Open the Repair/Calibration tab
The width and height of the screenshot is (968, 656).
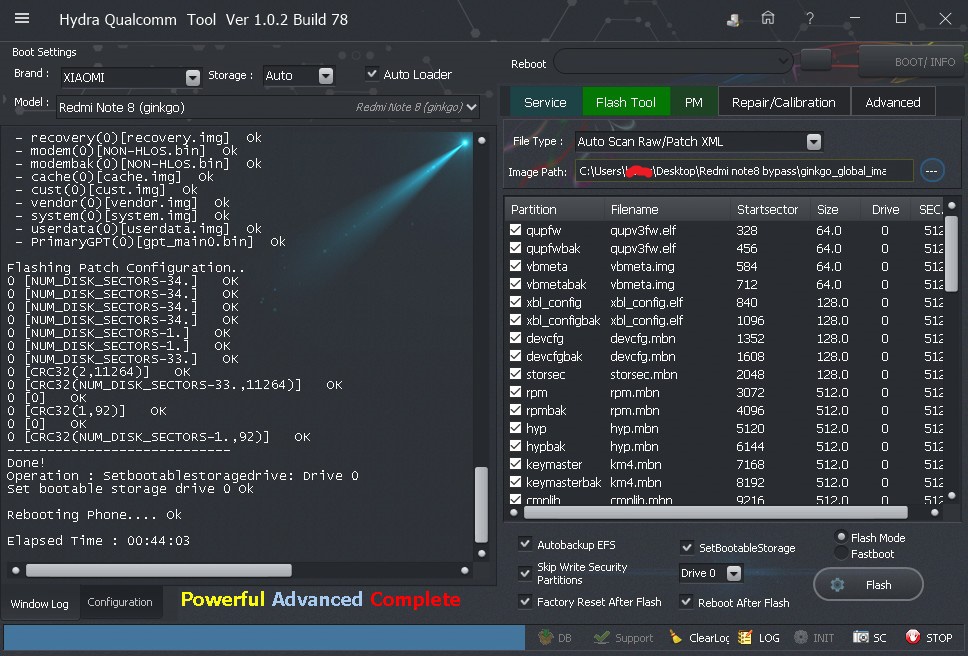click(783, 102)
